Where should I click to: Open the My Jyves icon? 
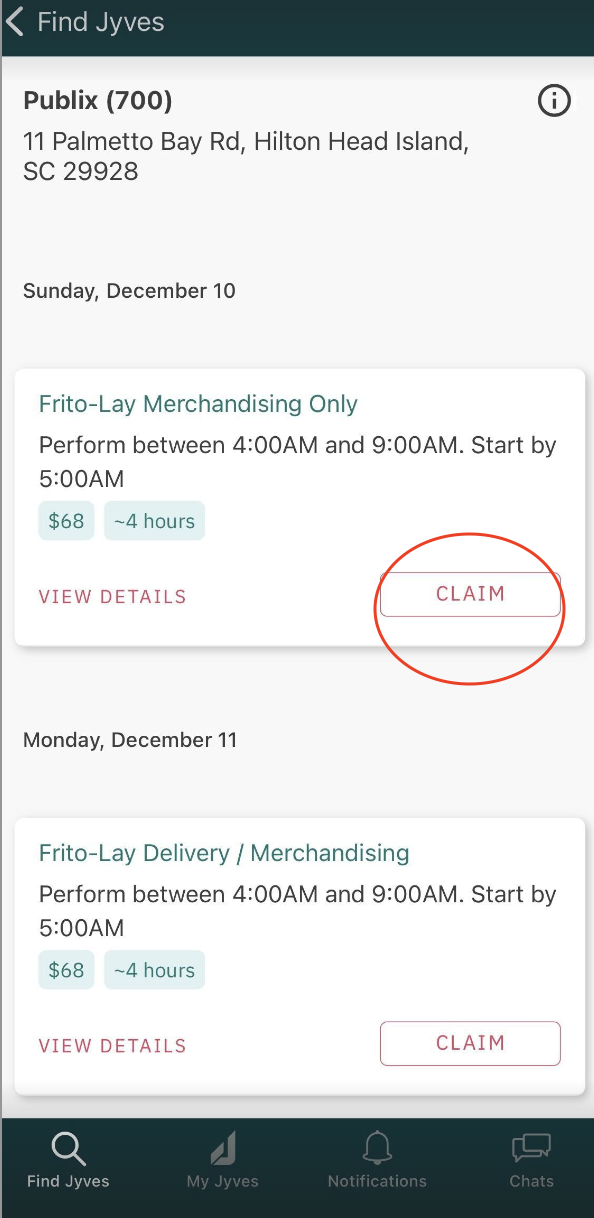(x=223, y=1149)
